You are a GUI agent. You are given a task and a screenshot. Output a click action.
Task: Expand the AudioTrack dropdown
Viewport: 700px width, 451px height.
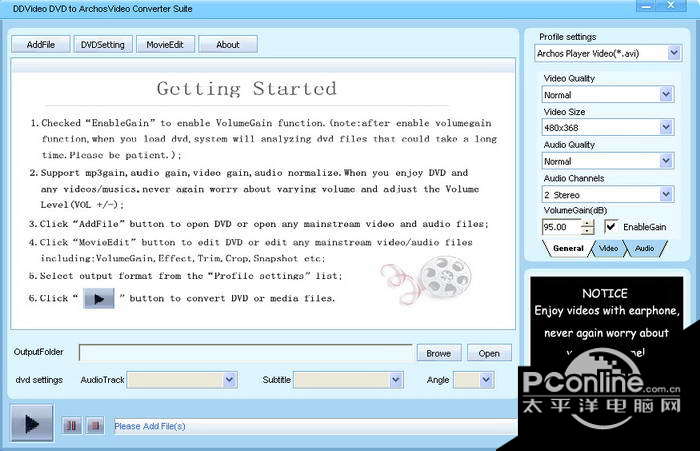click(229, 380)
